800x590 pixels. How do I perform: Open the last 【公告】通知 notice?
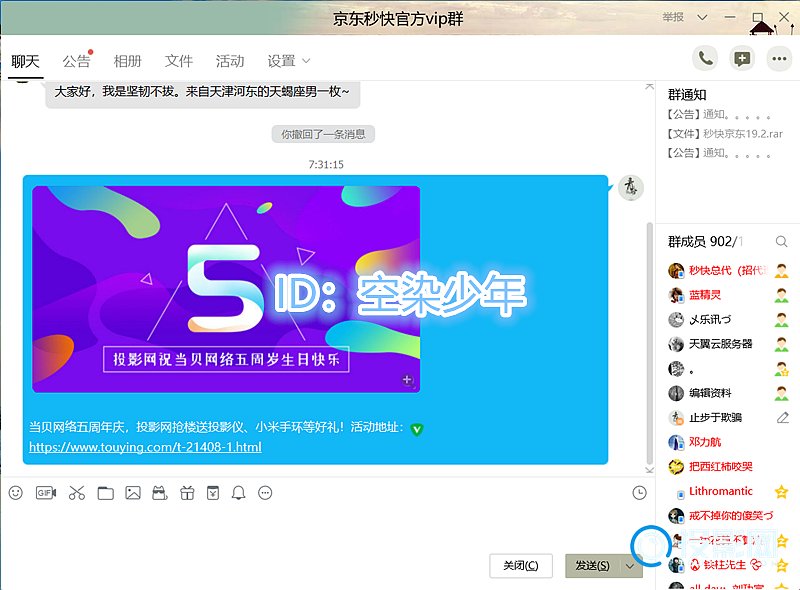point(718,153)
